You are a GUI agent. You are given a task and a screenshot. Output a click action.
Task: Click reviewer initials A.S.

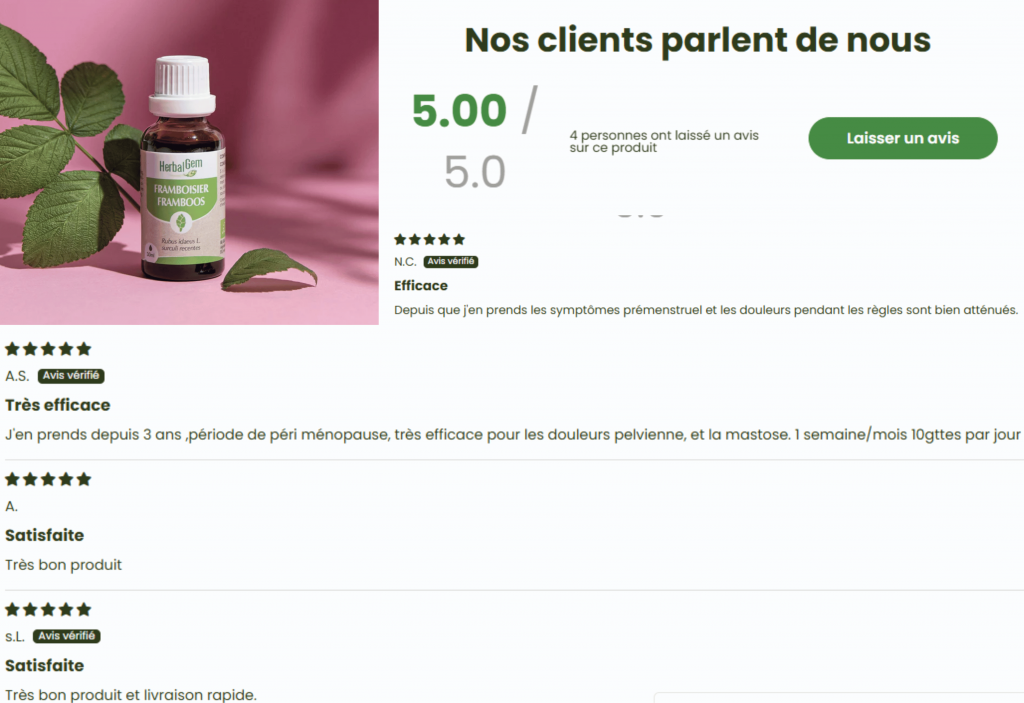click(x=17, y=376)
